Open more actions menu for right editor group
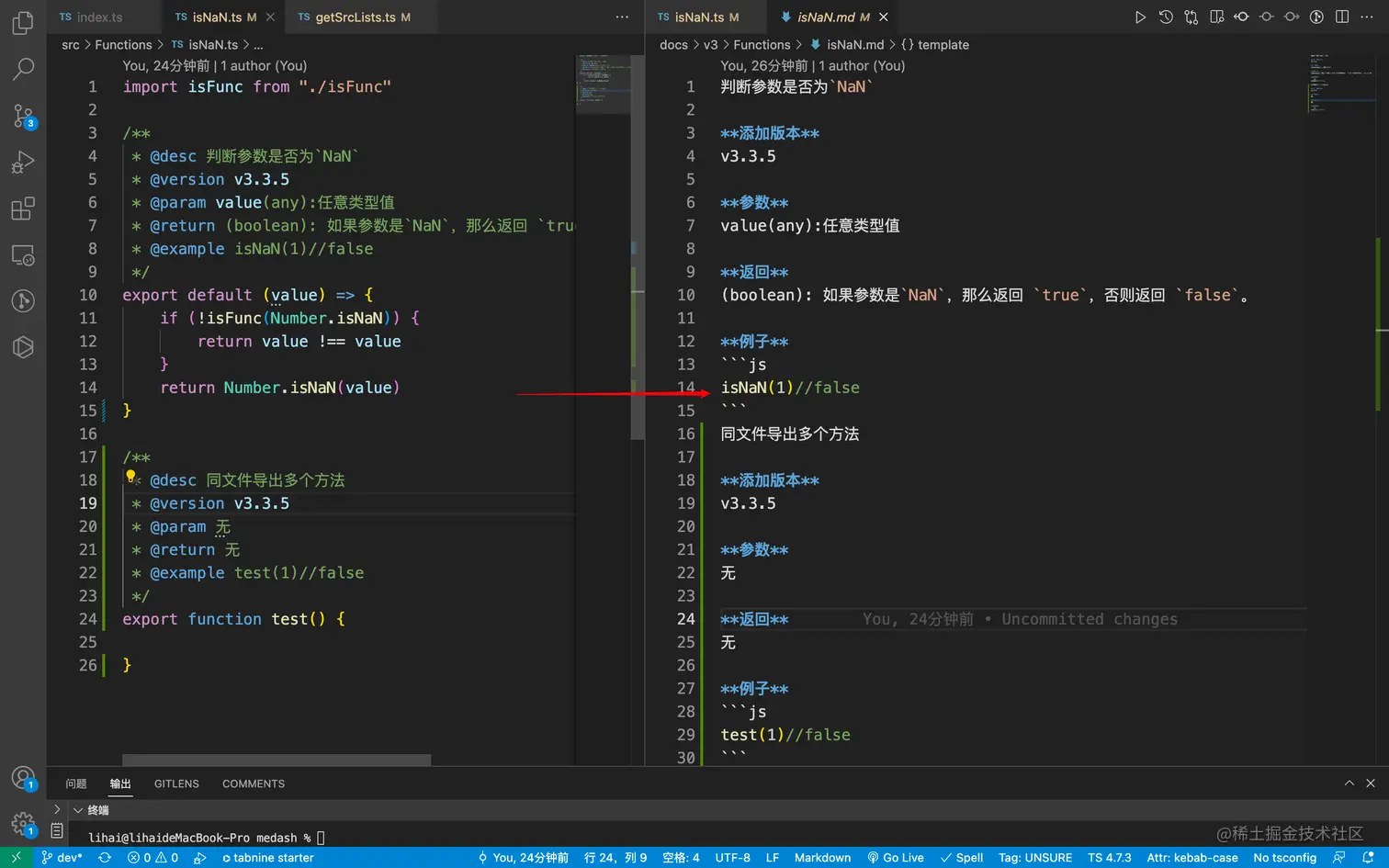The width and height of the screenshot is (1389, 868). [1367, 17]
